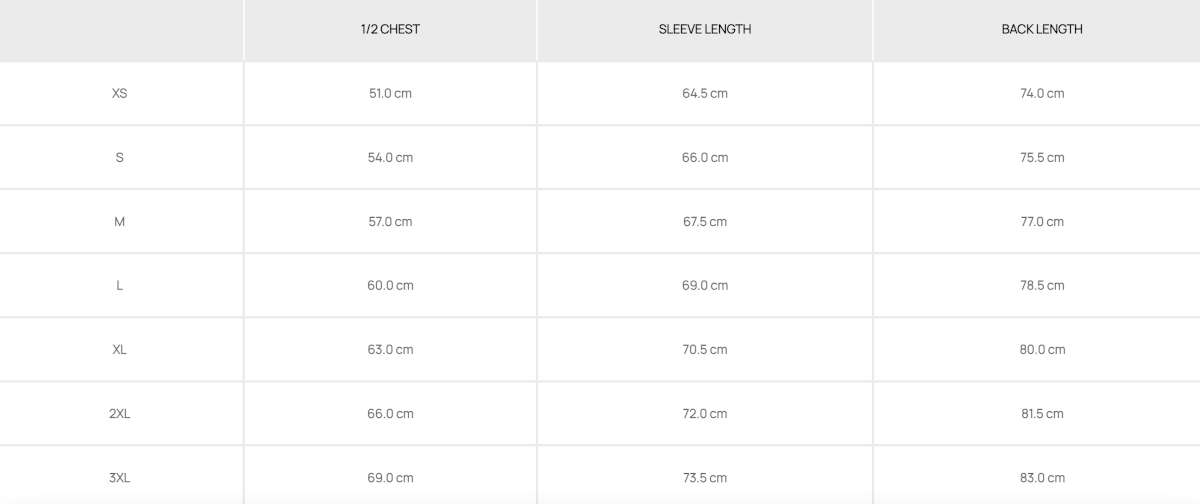Image resolution: width=1200 pixels, height=504 pixels.
Task: Click the BACK LENGTH column header
Action: click(1042, 29)
